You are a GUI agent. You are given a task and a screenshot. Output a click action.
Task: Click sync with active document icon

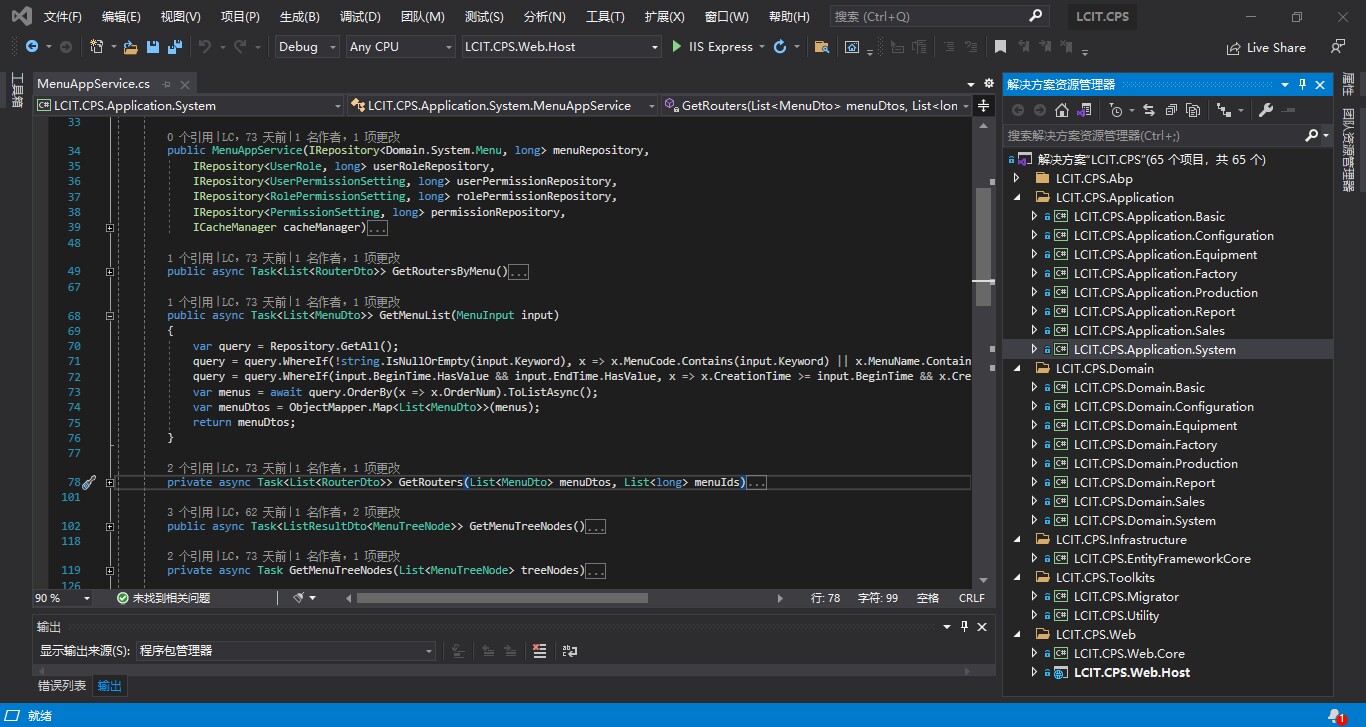pyautogui.click(x=1148, y=110)
